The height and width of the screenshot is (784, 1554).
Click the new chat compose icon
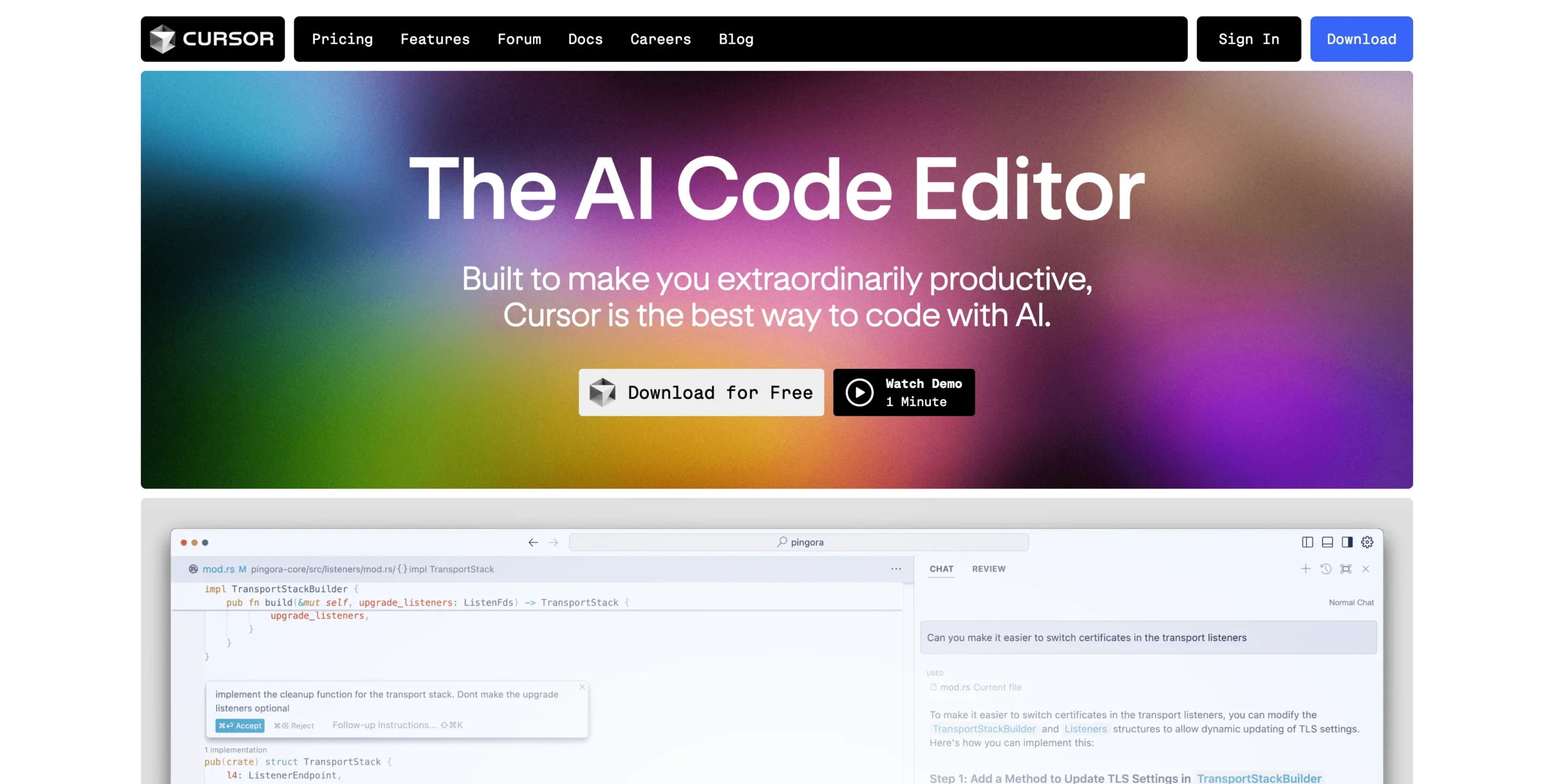(x=1306, y=568)
